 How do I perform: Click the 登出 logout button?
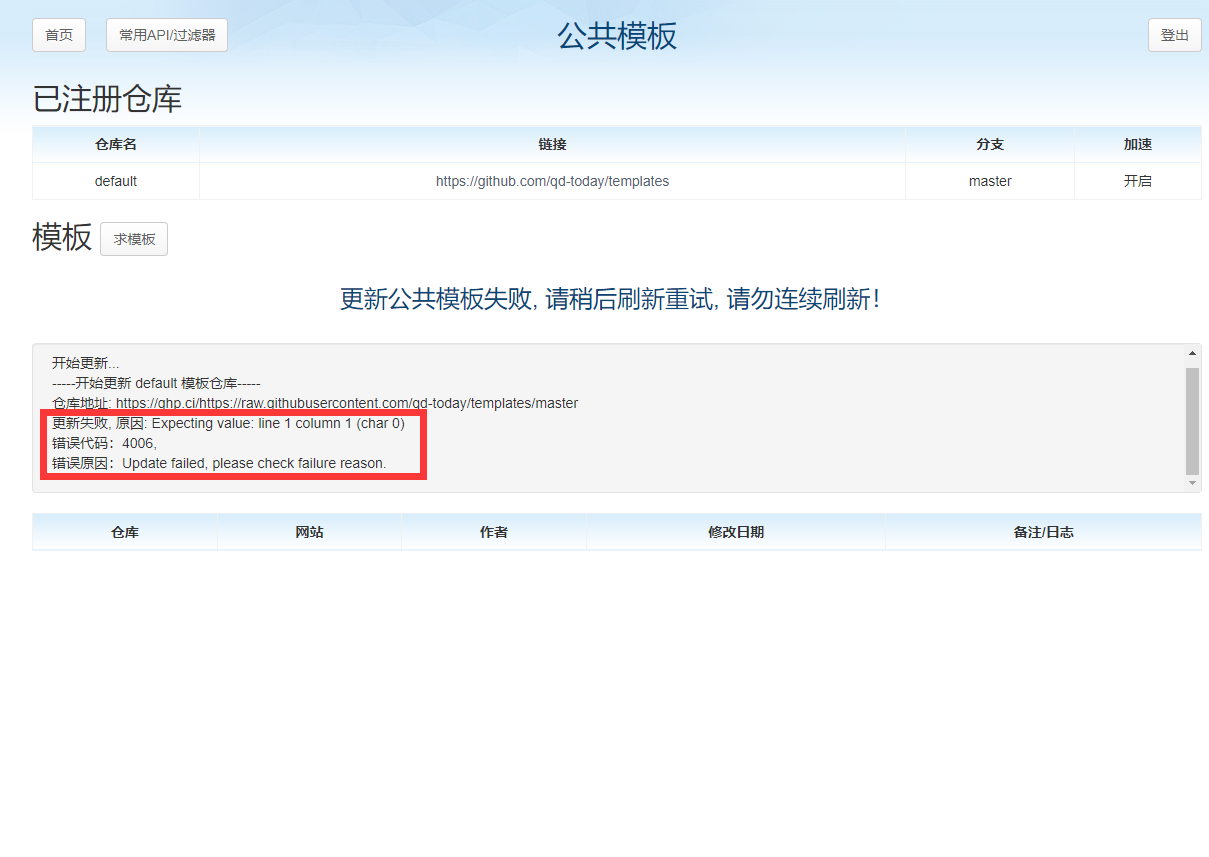pyautogui.click(x=1174, y=35)
